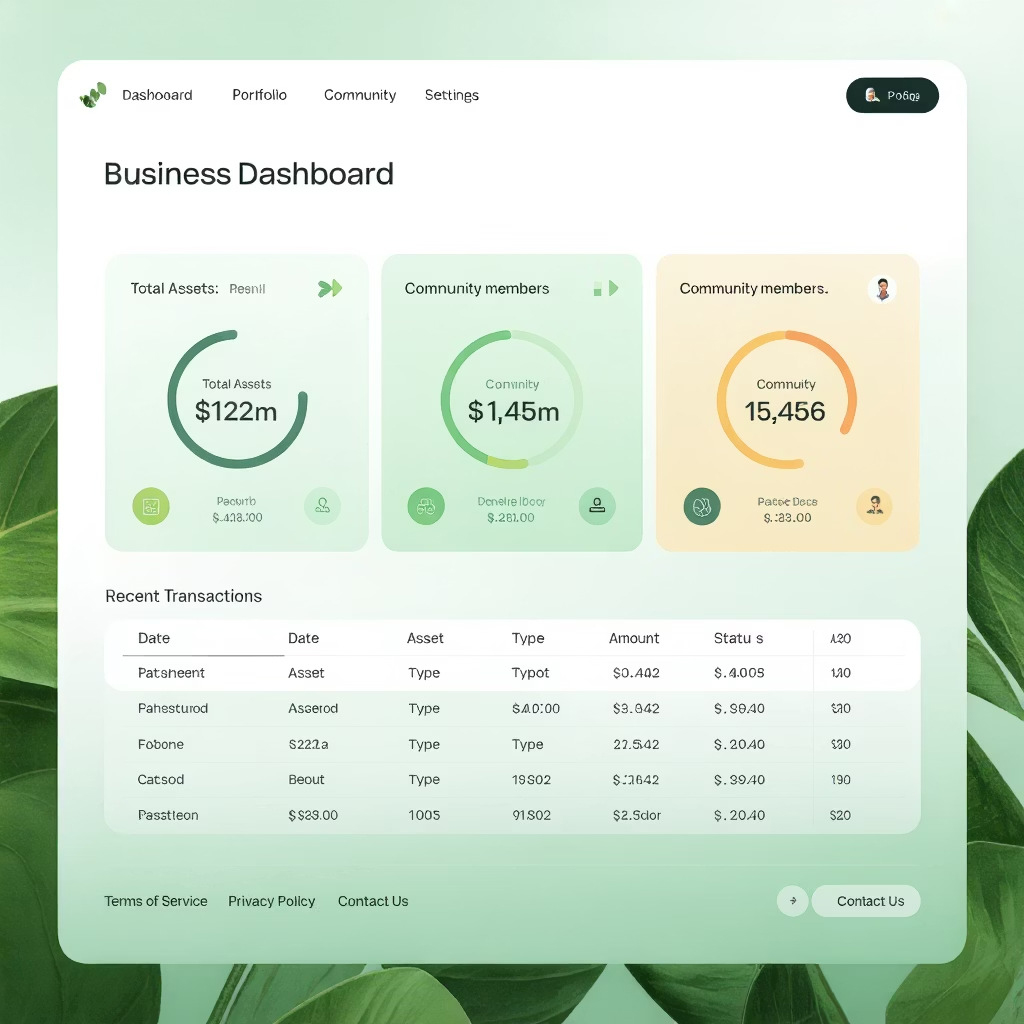Open Settings from the top navigation
This screenshot has height=1024, width=1024.
coord(451,95)
